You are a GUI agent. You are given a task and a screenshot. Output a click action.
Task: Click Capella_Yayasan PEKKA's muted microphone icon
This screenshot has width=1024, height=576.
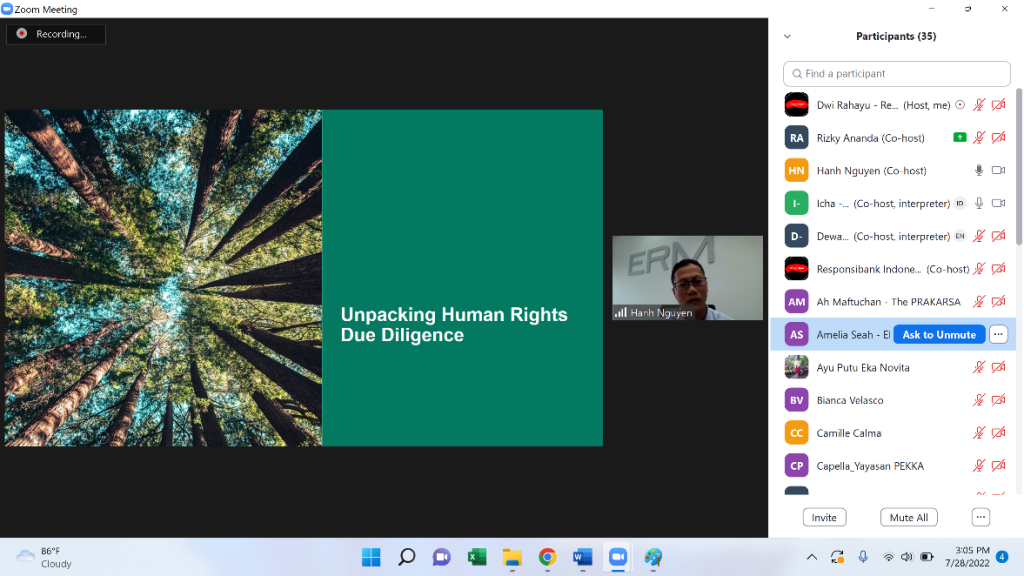click(x=978, y=466)
